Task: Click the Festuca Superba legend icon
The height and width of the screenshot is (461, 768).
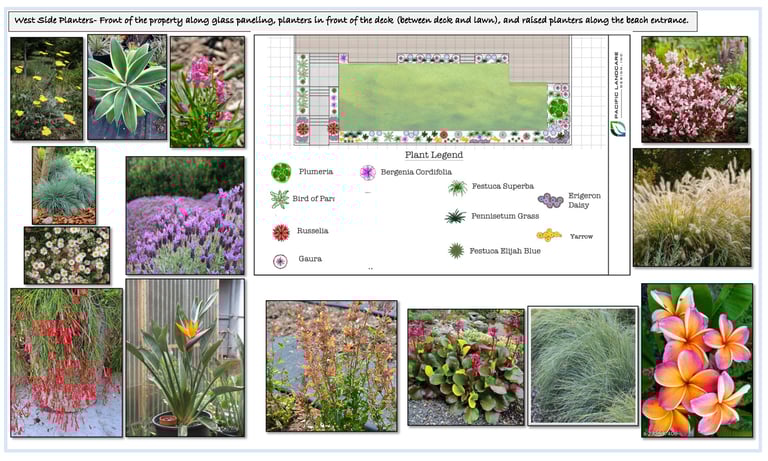Action: click(x=457, y=188)
